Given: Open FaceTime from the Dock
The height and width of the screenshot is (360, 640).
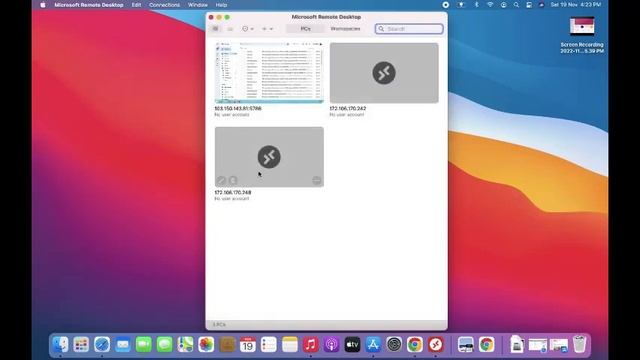Looking at the screenshot, I should click(144, 344).
